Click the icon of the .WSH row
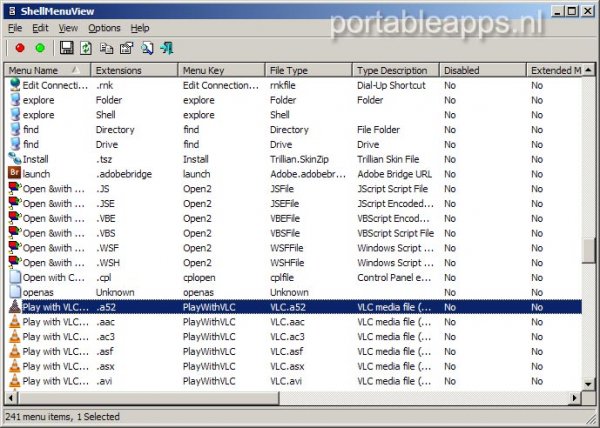The height and width of the screenshot is (428, 600). coord(15,262)
